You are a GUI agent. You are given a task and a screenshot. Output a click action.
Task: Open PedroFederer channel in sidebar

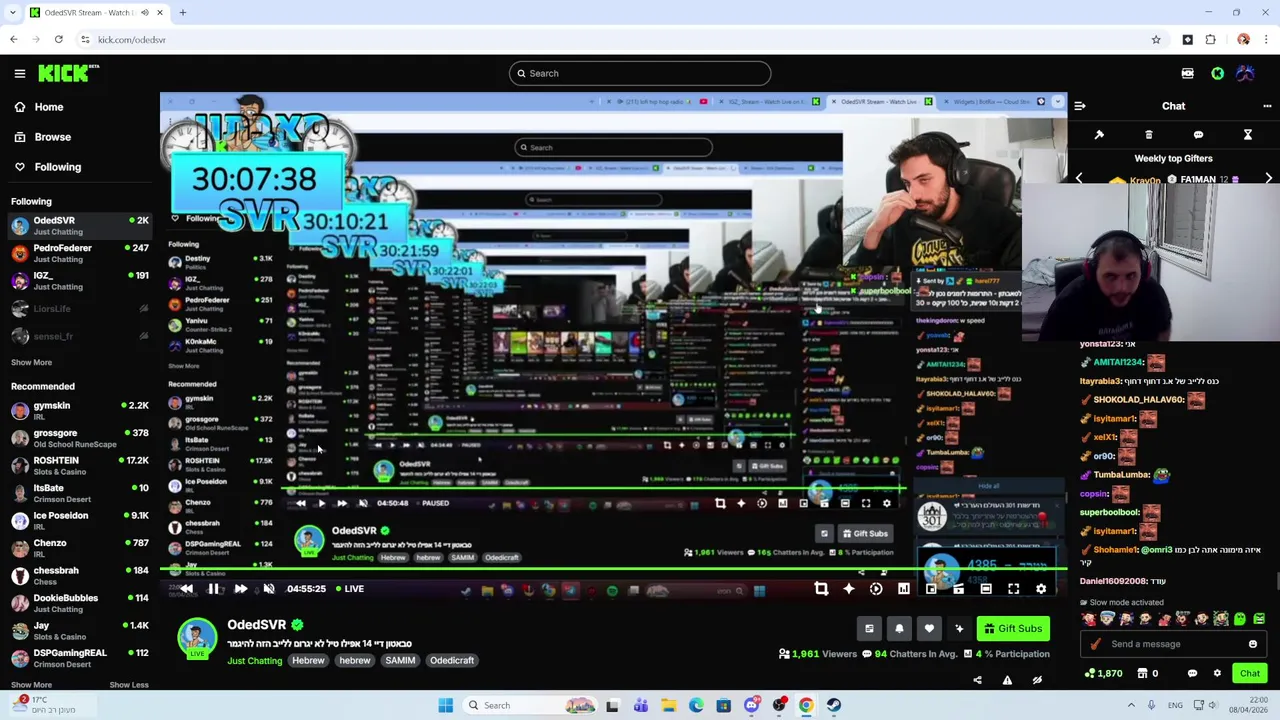(x=79, y=253)
